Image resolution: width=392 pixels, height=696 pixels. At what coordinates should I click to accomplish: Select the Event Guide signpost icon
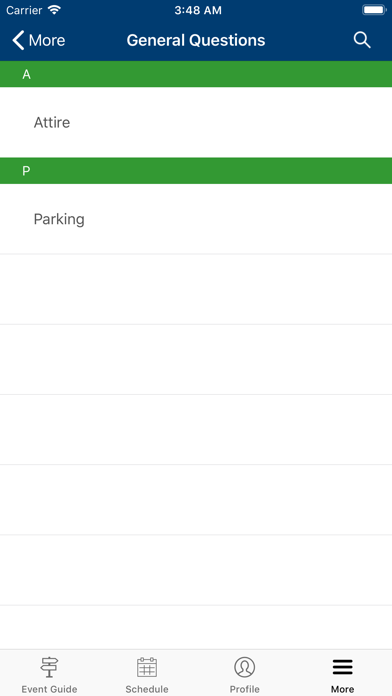point(49,667)
